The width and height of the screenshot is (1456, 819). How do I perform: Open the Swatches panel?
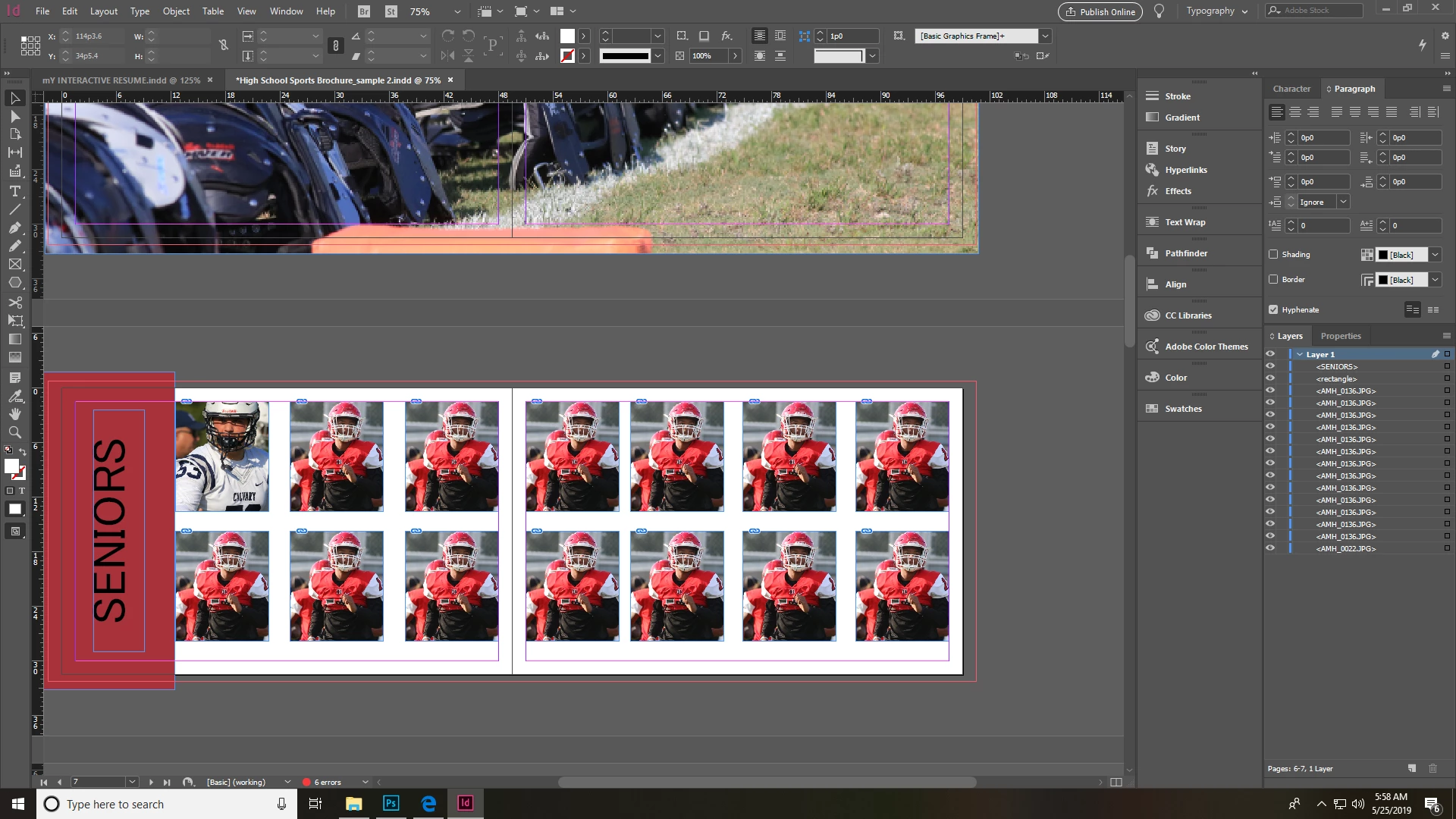tap(1182, 409)
